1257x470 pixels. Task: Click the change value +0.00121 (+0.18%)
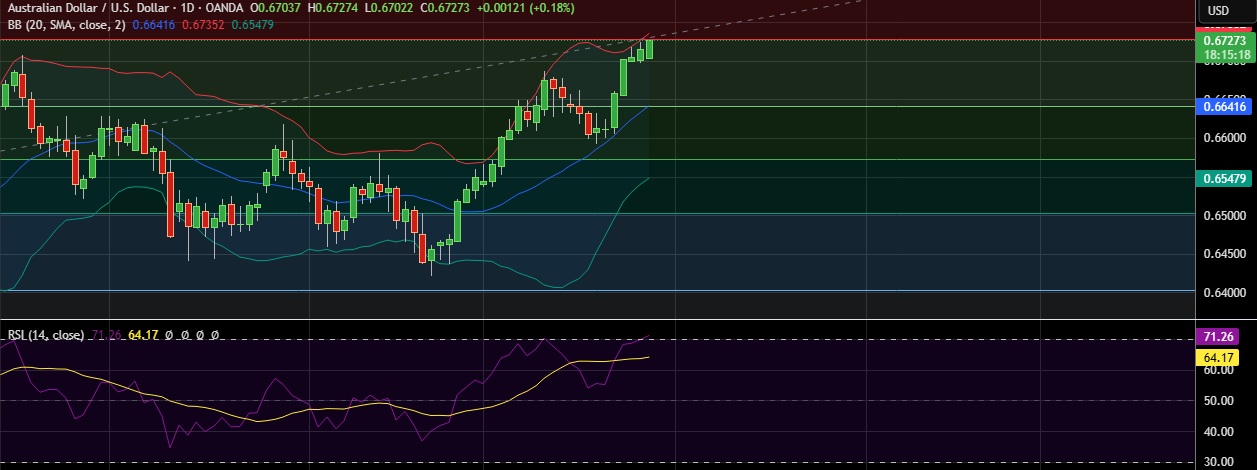coord(523,8)
